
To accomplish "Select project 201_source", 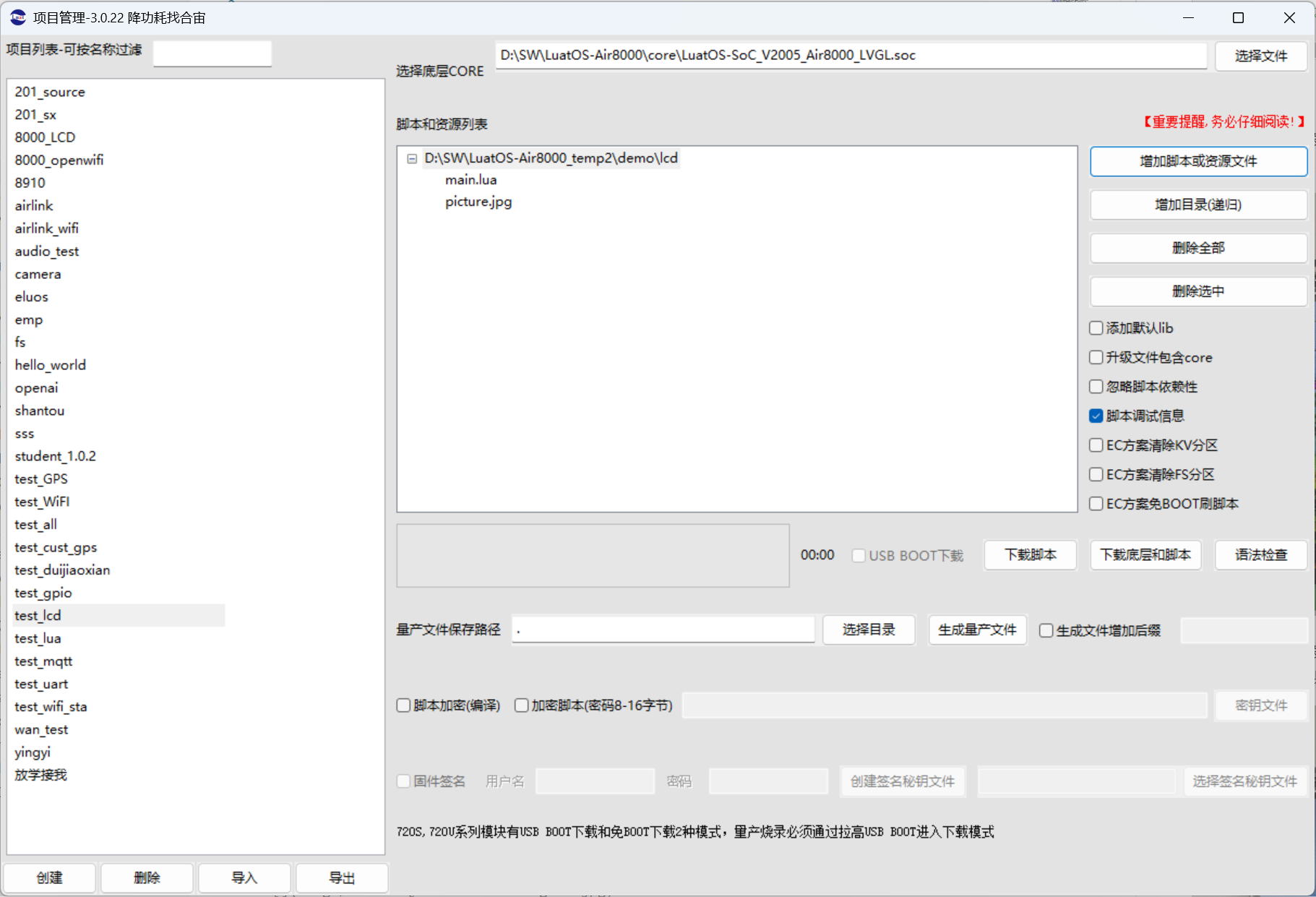I will 50,92.
